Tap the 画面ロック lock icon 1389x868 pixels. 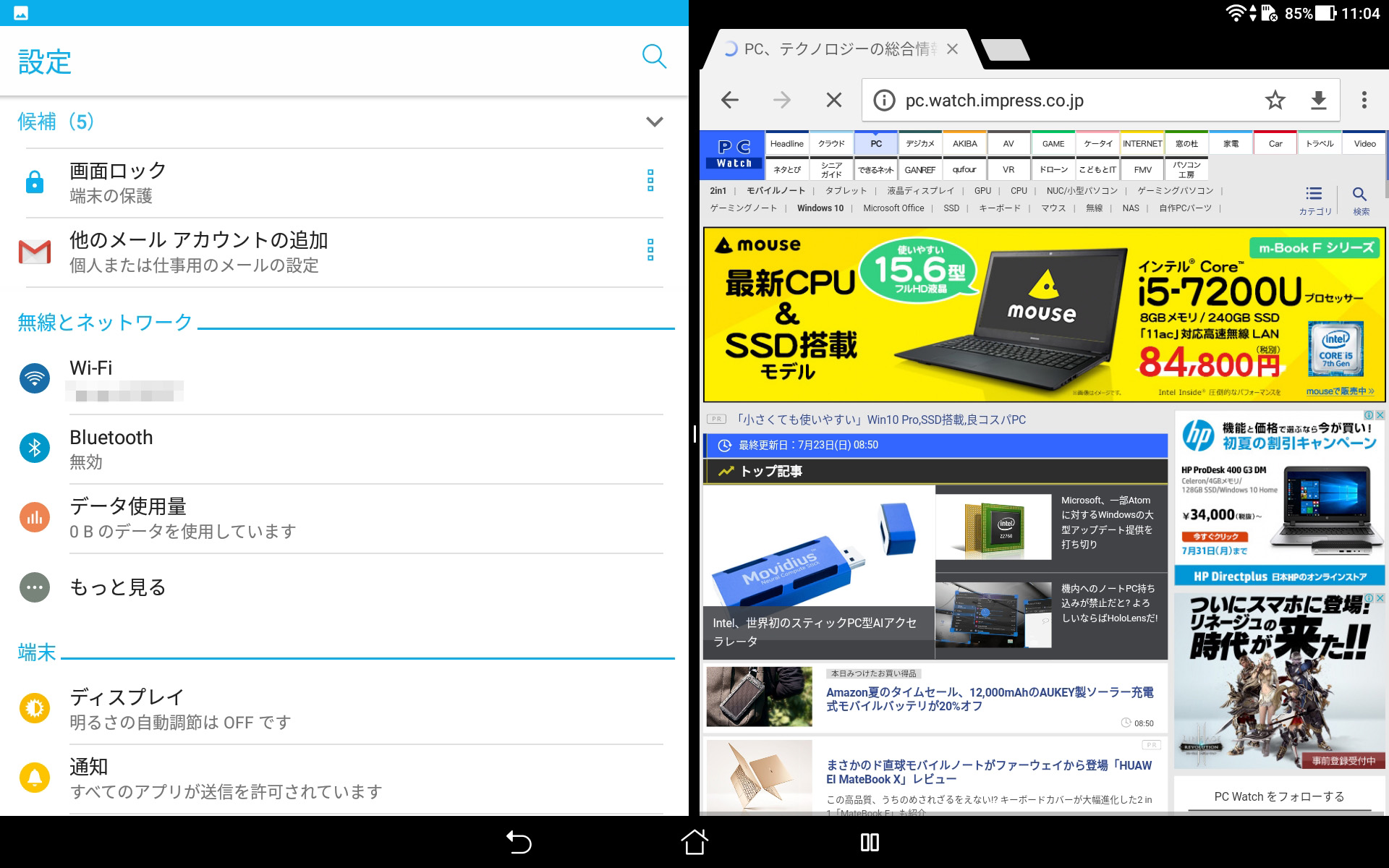click(35, 182)
